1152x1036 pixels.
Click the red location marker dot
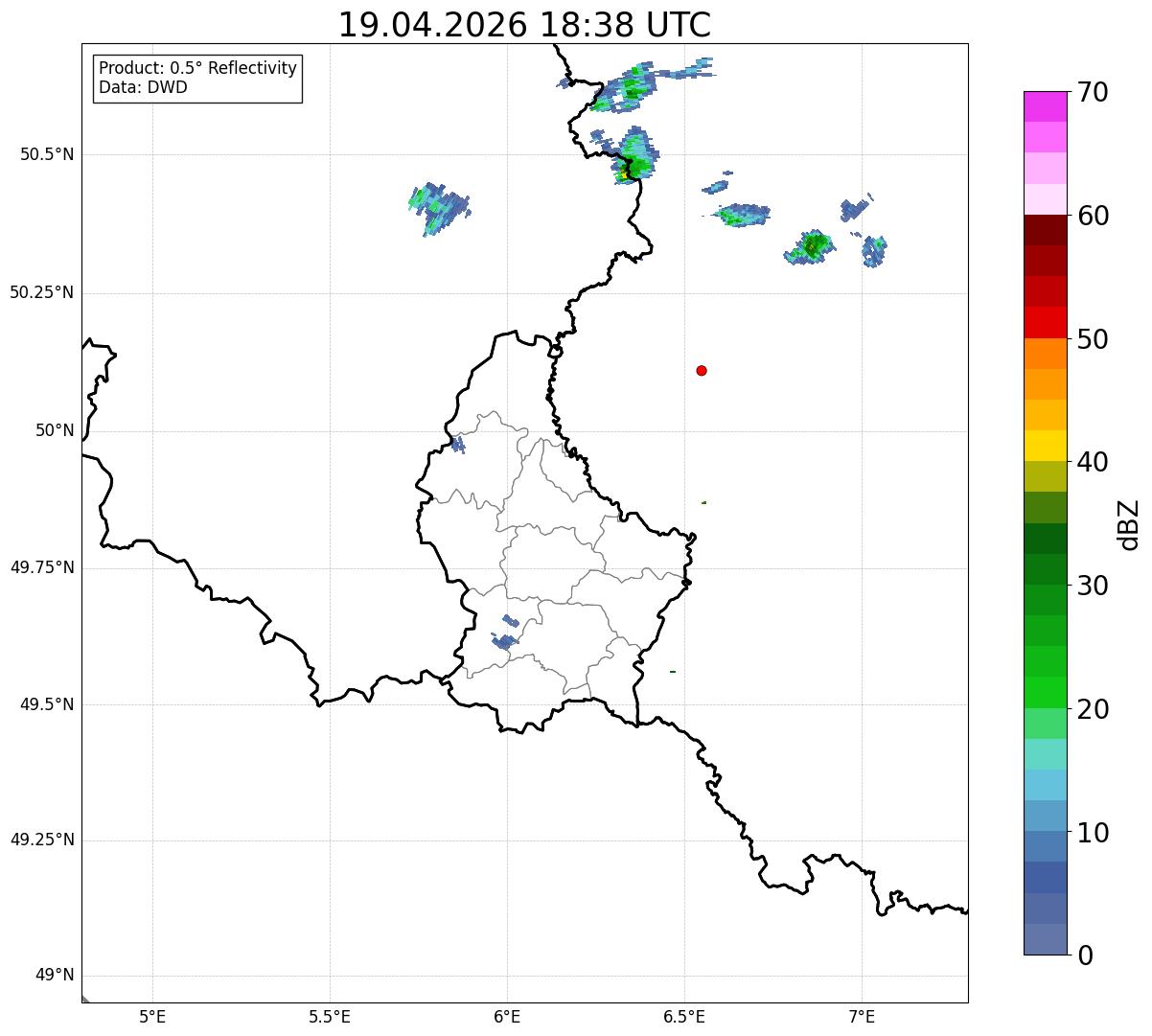click(702, 370)
